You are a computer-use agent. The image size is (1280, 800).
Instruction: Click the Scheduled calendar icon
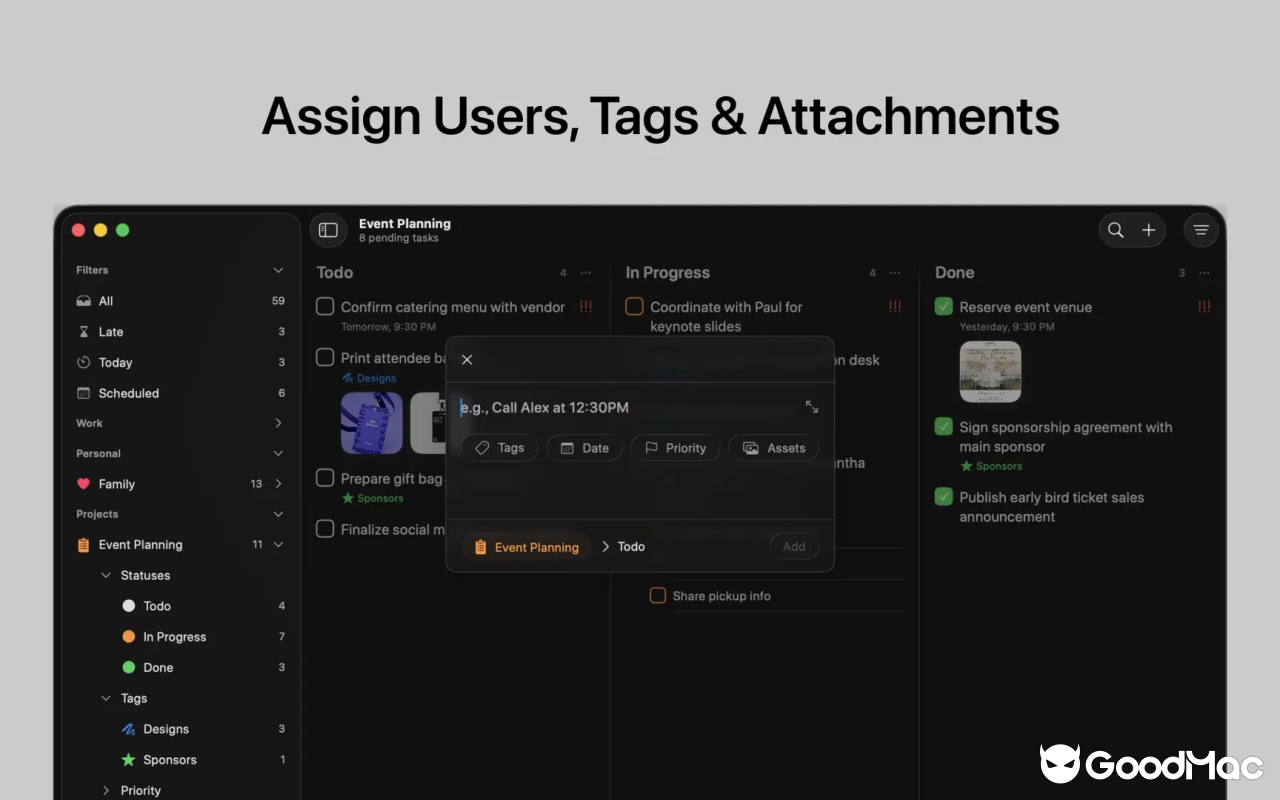coord(84,393)
